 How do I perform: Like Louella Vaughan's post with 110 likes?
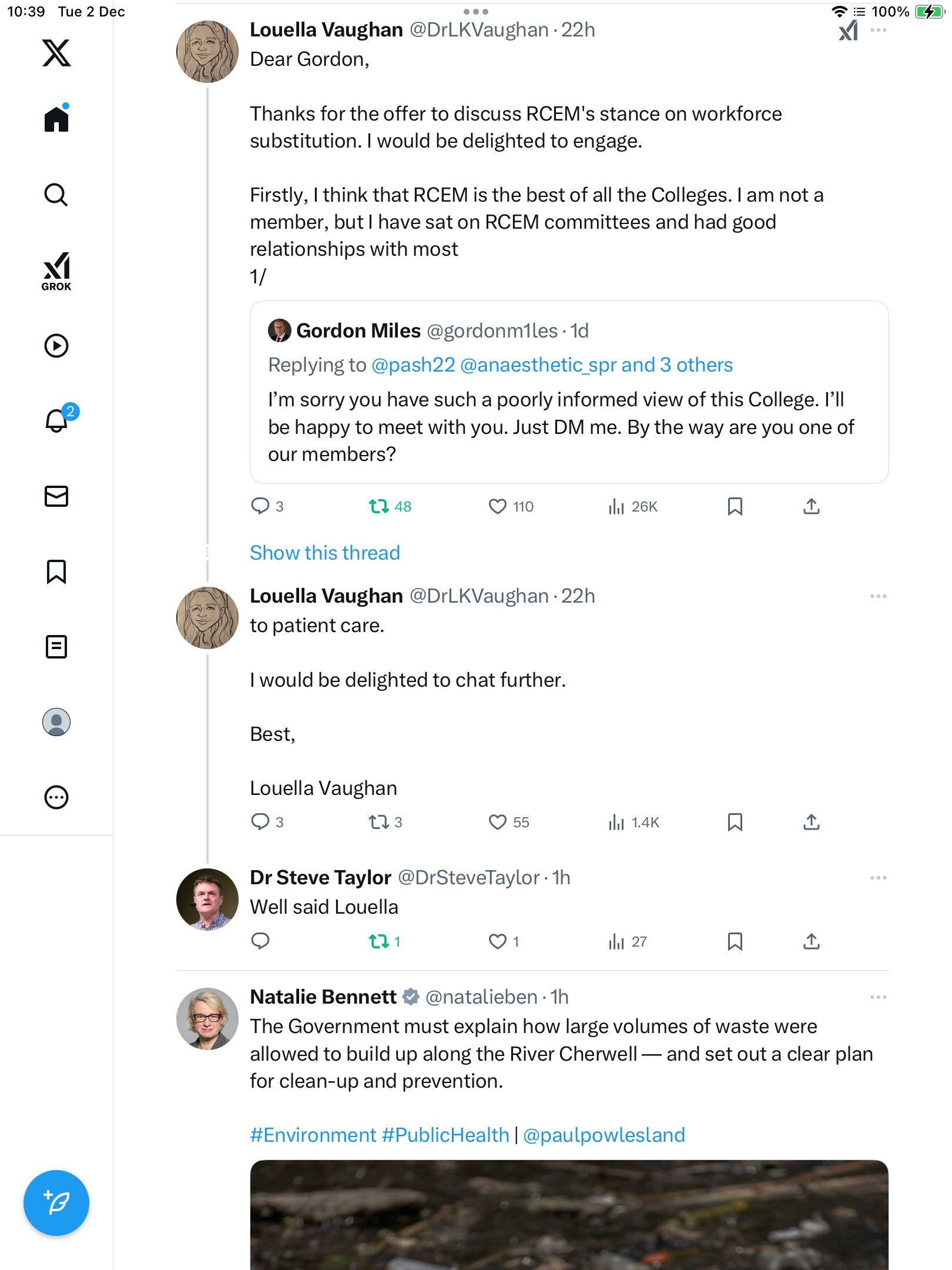click(498, 506)
